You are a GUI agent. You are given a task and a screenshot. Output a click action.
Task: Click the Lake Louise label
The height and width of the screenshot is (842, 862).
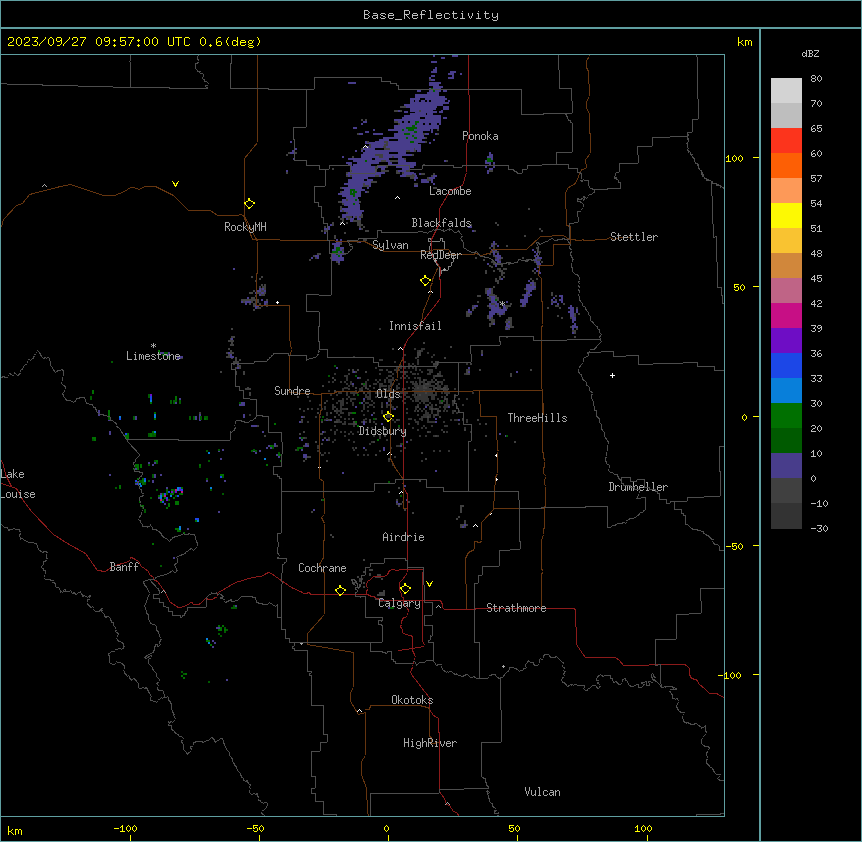[x=18, y=484]
